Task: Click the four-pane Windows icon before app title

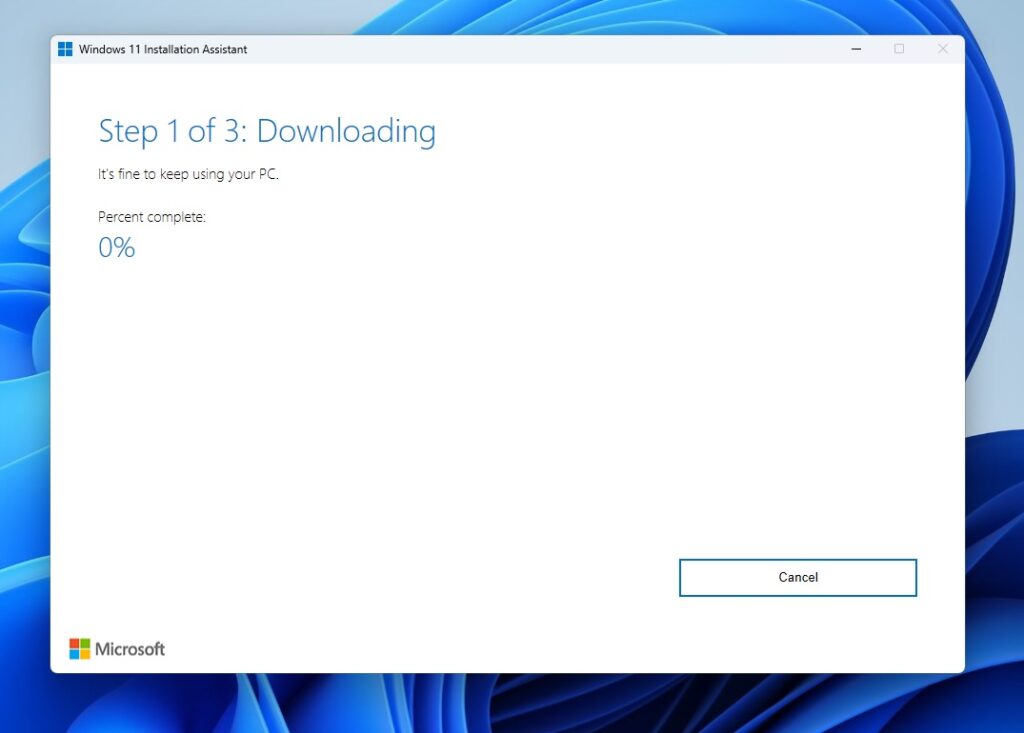Action: pos(66,48)
